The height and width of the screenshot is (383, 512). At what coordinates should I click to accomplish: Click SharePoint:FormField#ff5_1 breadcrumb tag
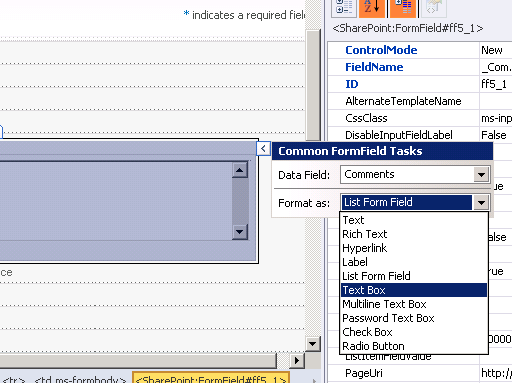[x=211, y=379]
